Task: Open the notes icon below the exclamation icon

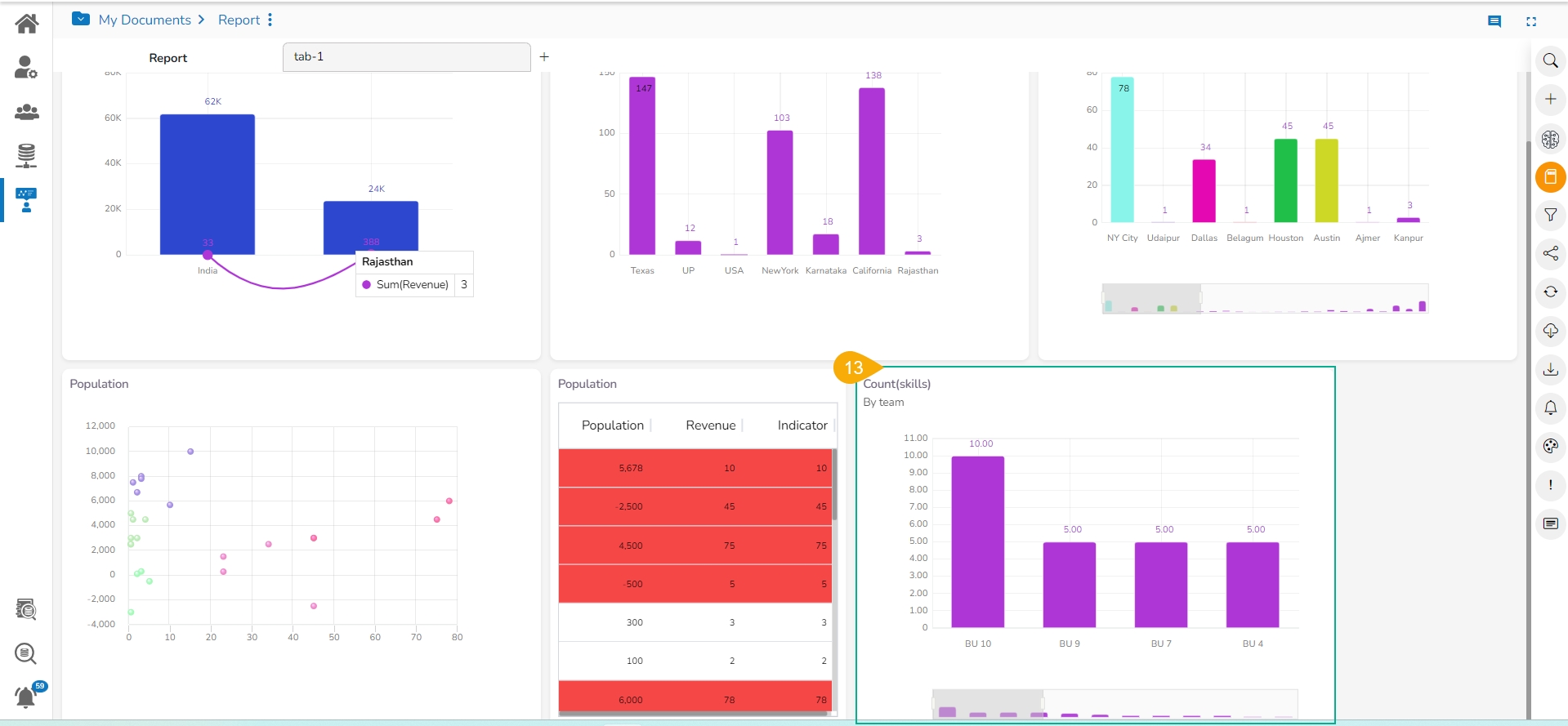Action: coord(1550,523)
